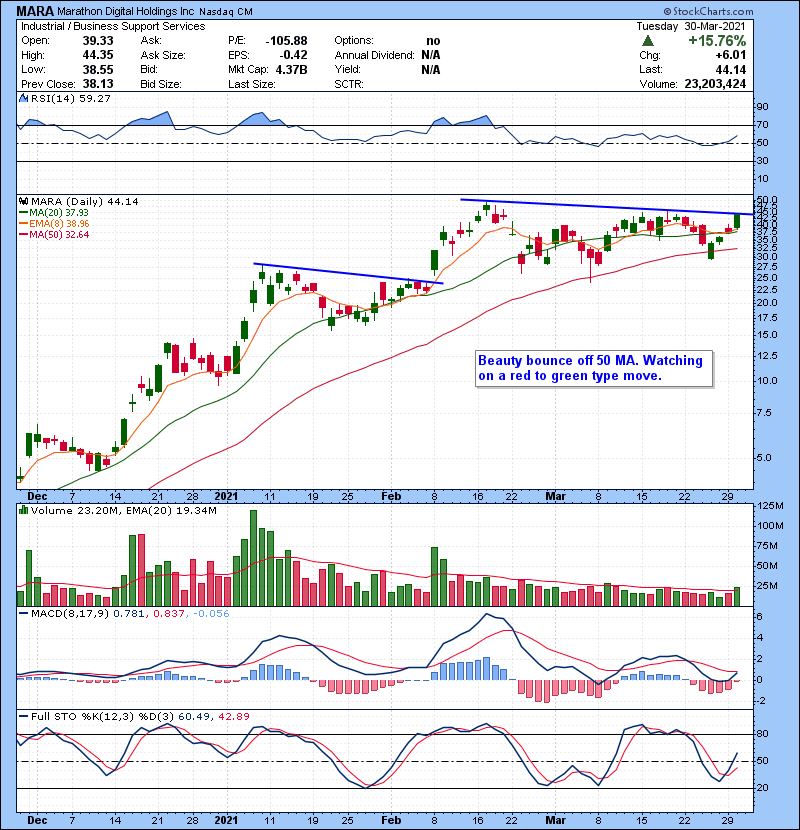Click the 'Yield:' label
Screen dimensions: 800x830
tap(347, 69)
